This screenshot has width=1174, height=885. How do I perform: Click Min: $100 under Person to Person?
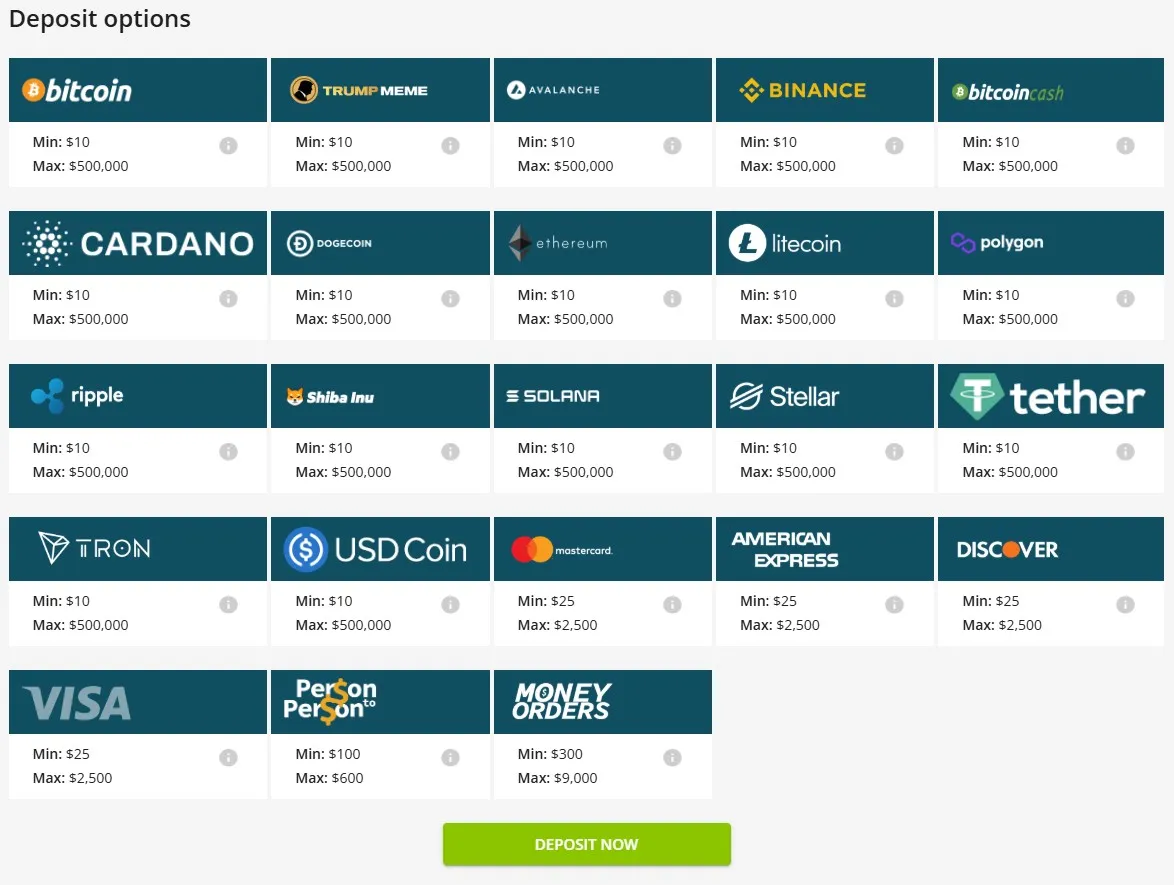click(x=328, y=754)
